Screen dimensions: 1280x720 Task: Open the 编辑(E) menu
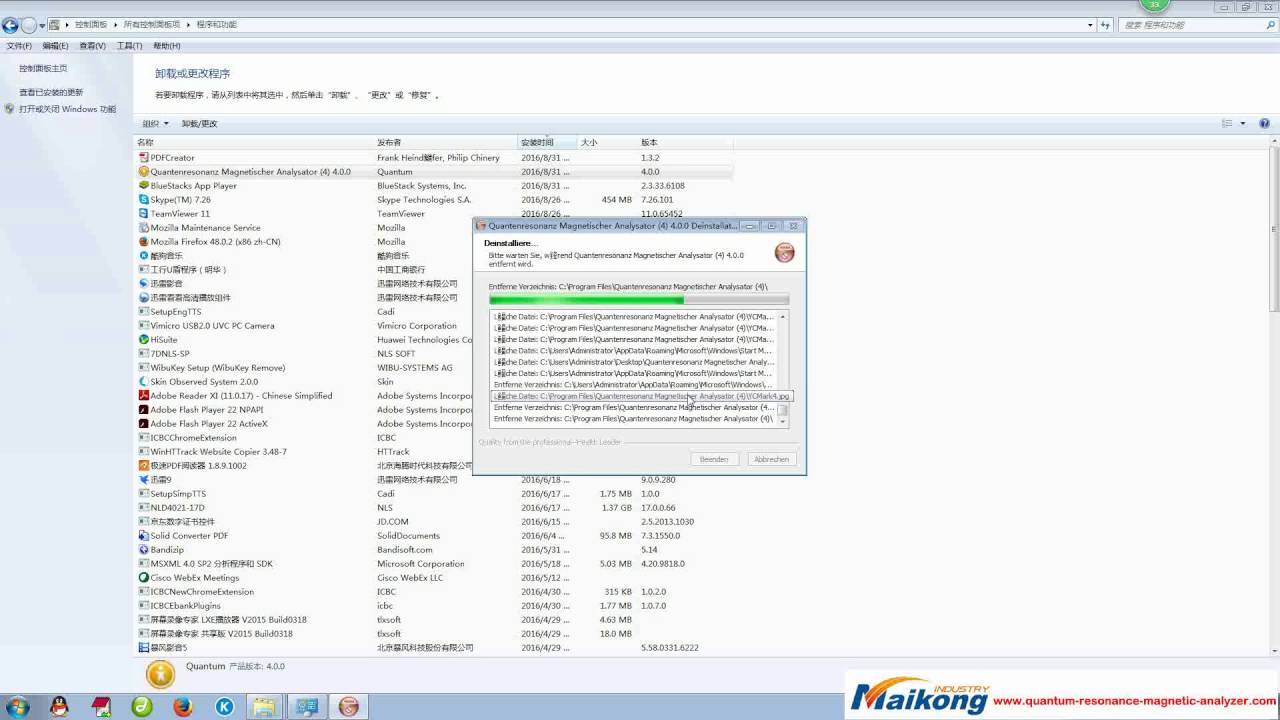(x=55, y=46)
